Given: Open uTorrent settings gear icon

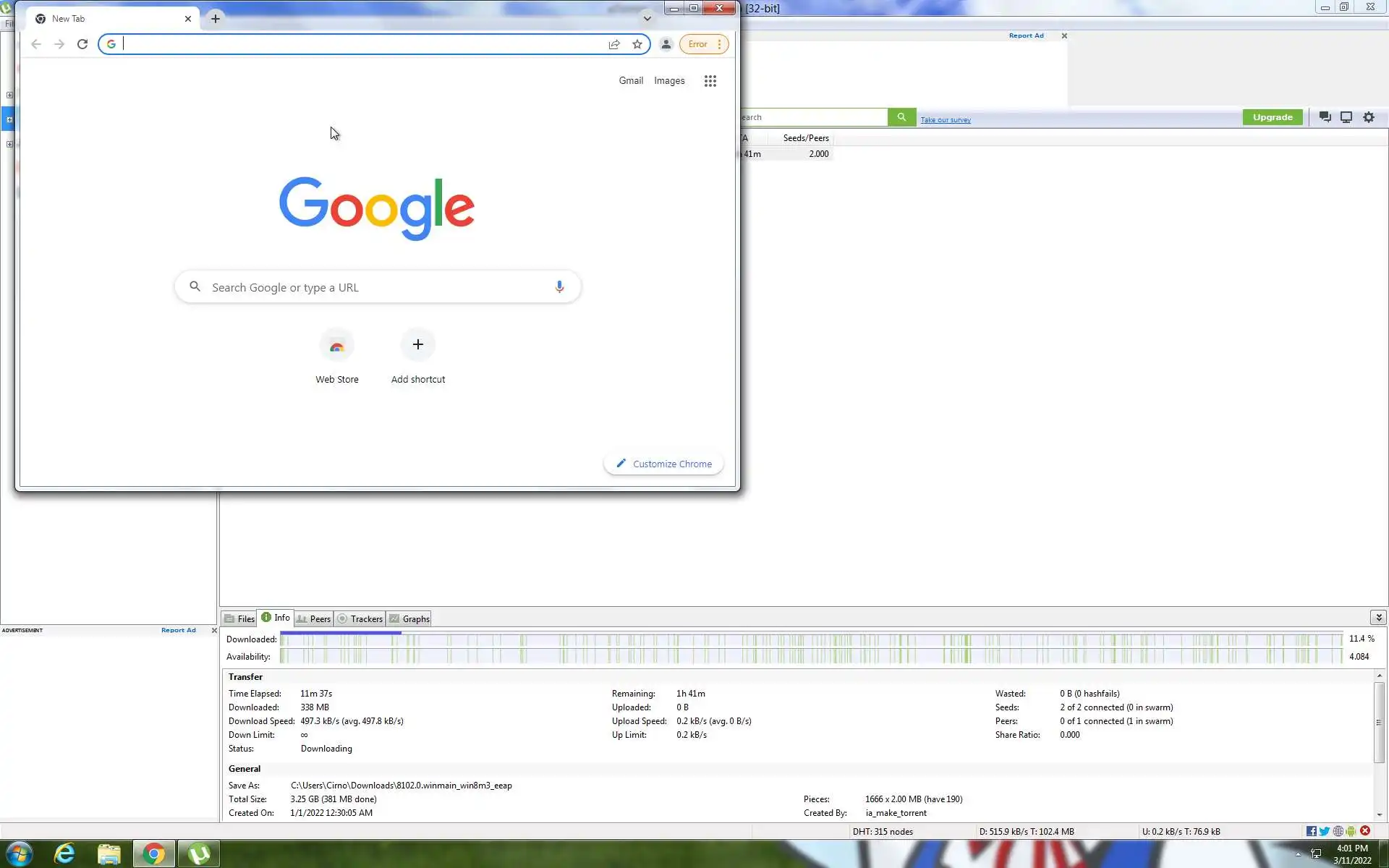Looking at the screenshot, I should [x=1368, y=117].
